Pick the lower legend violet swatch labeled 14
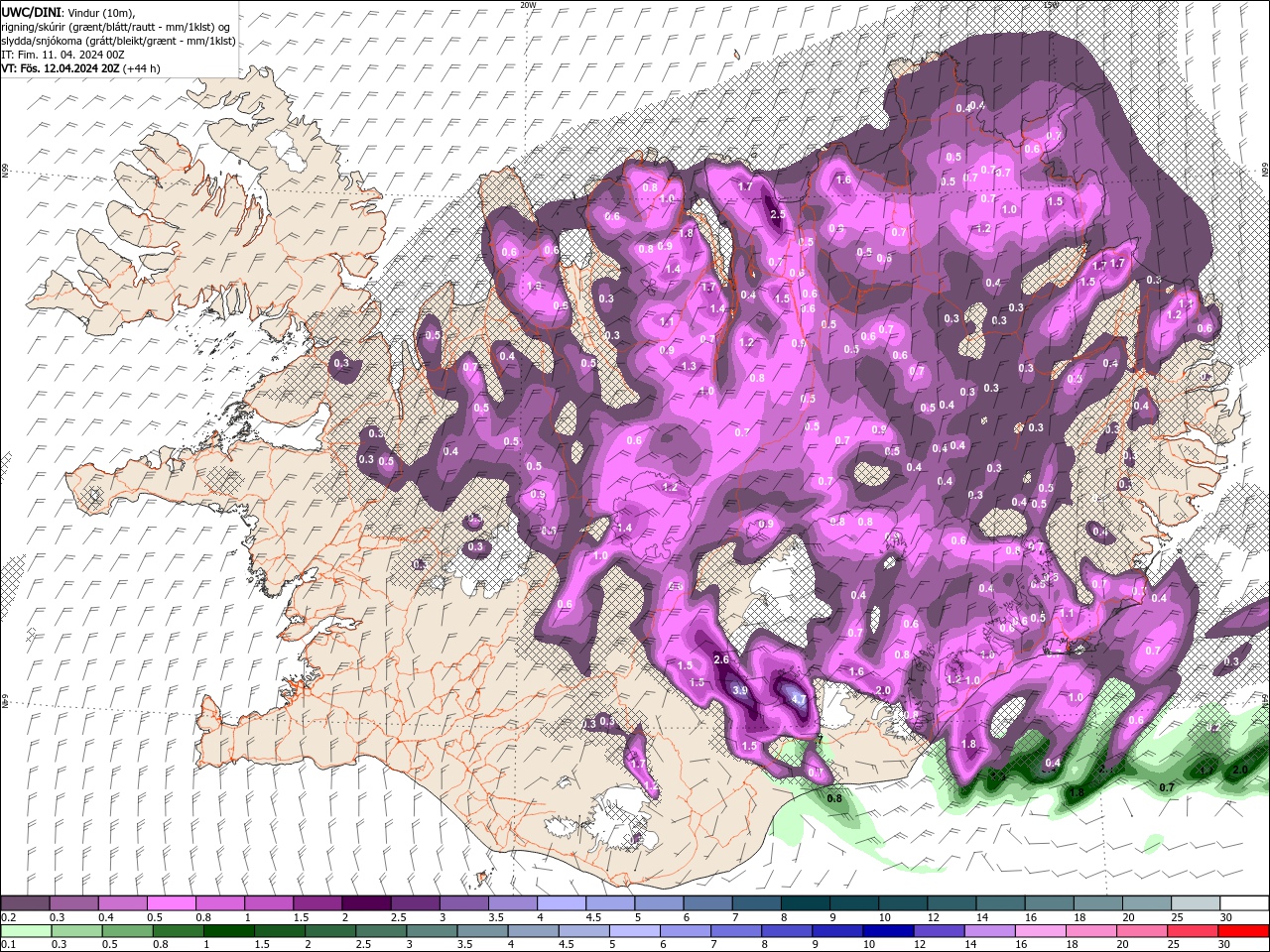The height and width of the screenshot is (952, 1270). (990, 931)
